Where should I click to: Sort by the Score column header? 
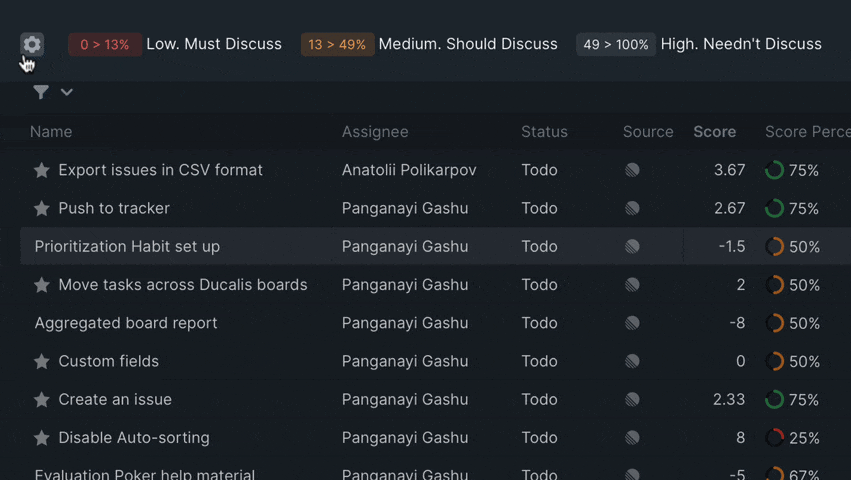(714, 132)
